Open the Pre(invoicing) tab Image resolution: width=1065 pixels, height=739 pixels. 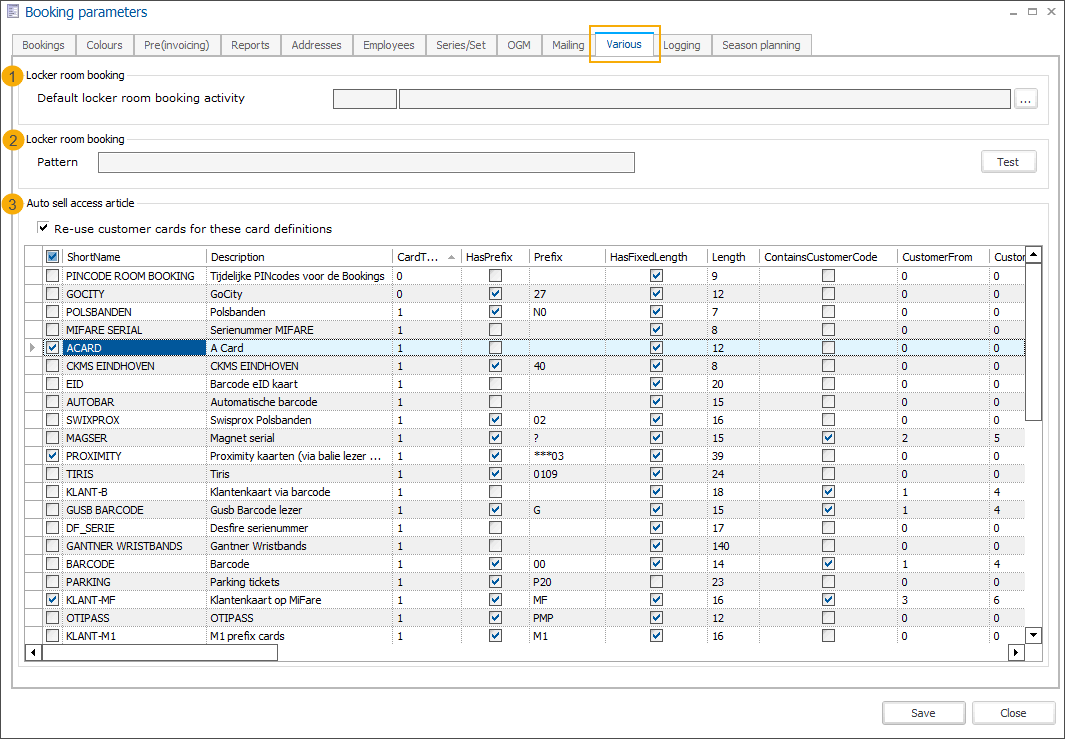coord(177,45)
